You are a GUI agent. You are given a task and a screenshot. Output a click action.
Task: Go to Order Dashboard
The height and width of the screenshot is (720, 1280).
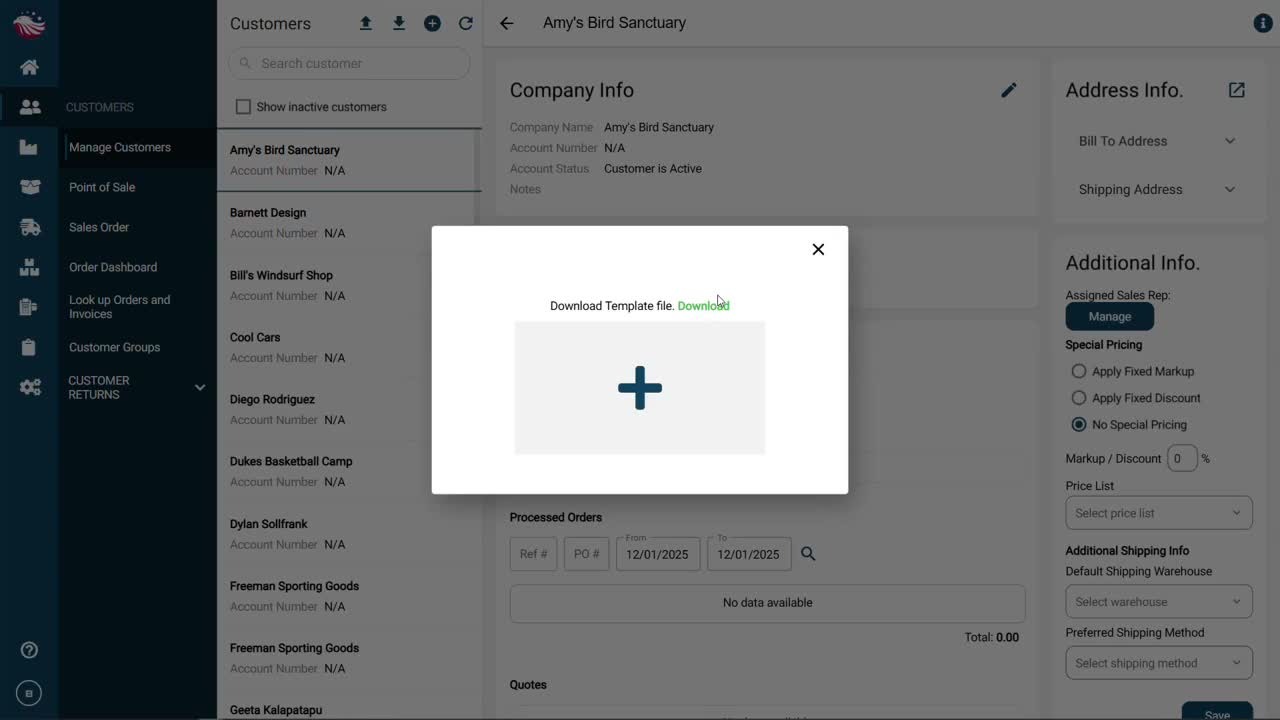pyautogui.click(x=113, y=267)
